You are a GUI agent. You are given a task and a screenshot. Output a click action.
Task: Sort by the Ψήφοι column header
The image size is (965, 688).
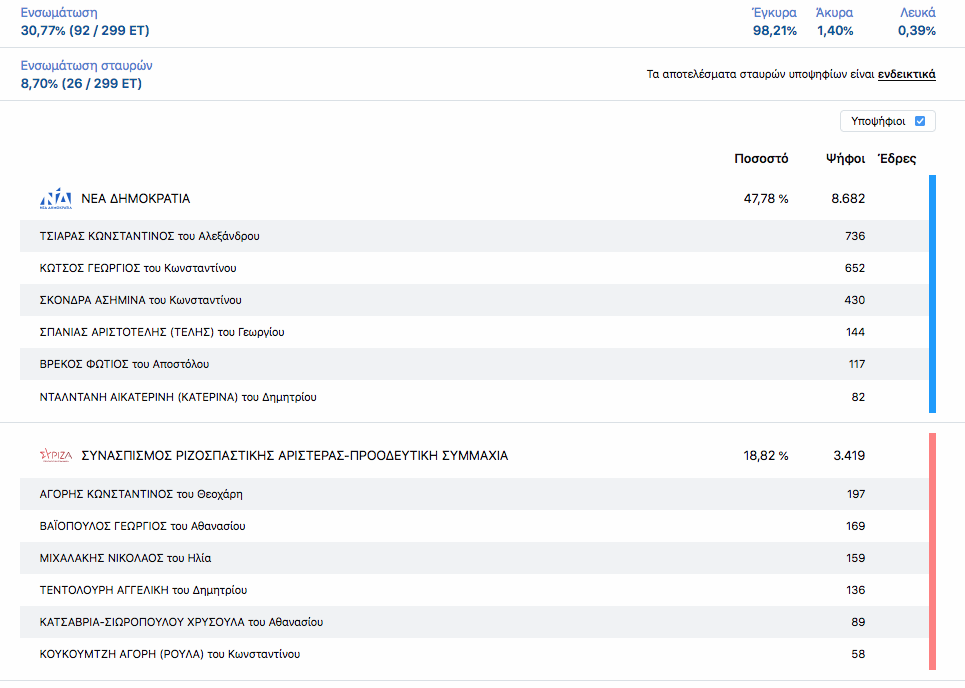click(845, 159)
